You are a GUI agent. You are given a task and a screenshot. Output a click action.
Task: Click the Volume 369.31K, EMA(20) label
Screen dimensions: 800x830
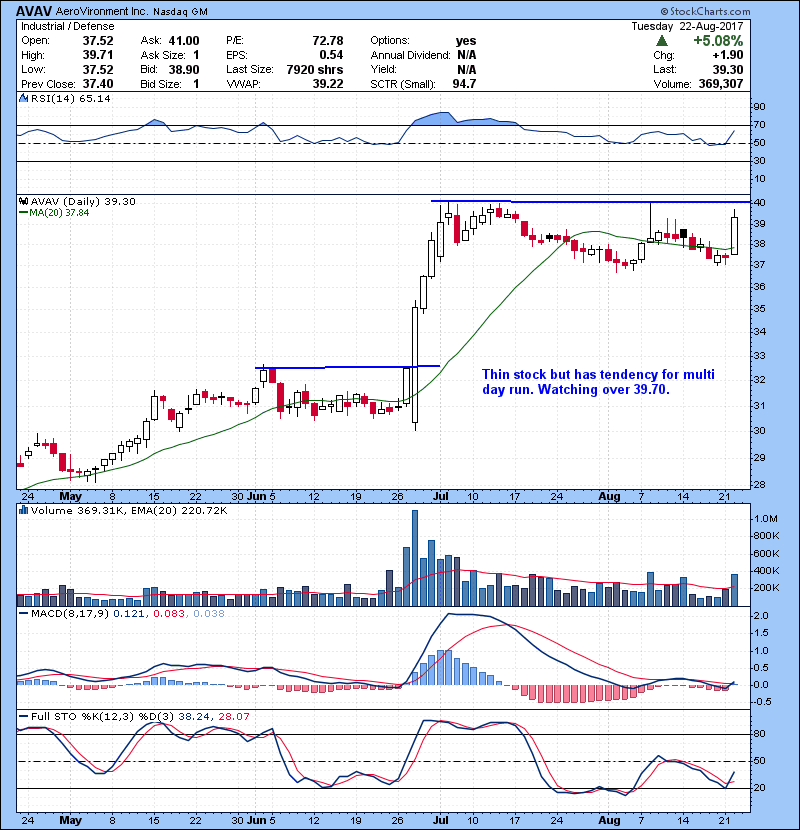[129, 511]
